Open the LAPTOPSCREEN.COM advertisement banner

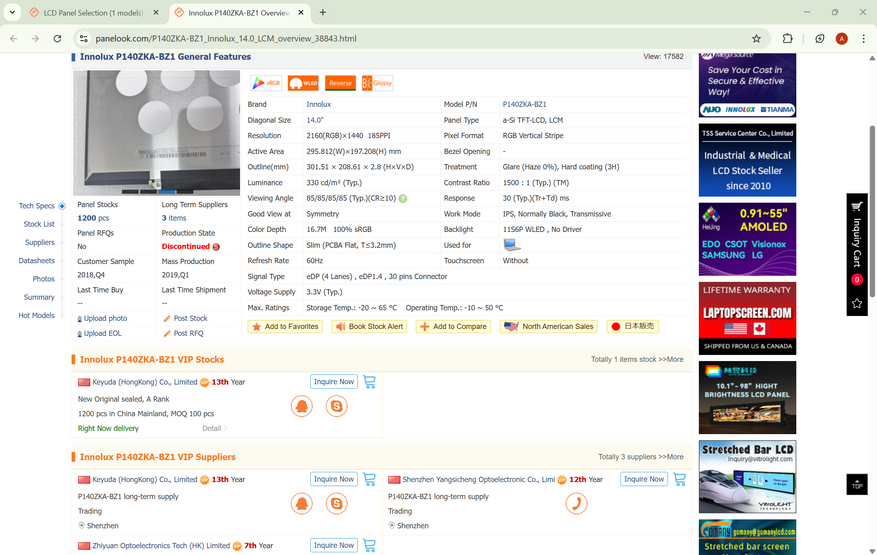[748, 318]
